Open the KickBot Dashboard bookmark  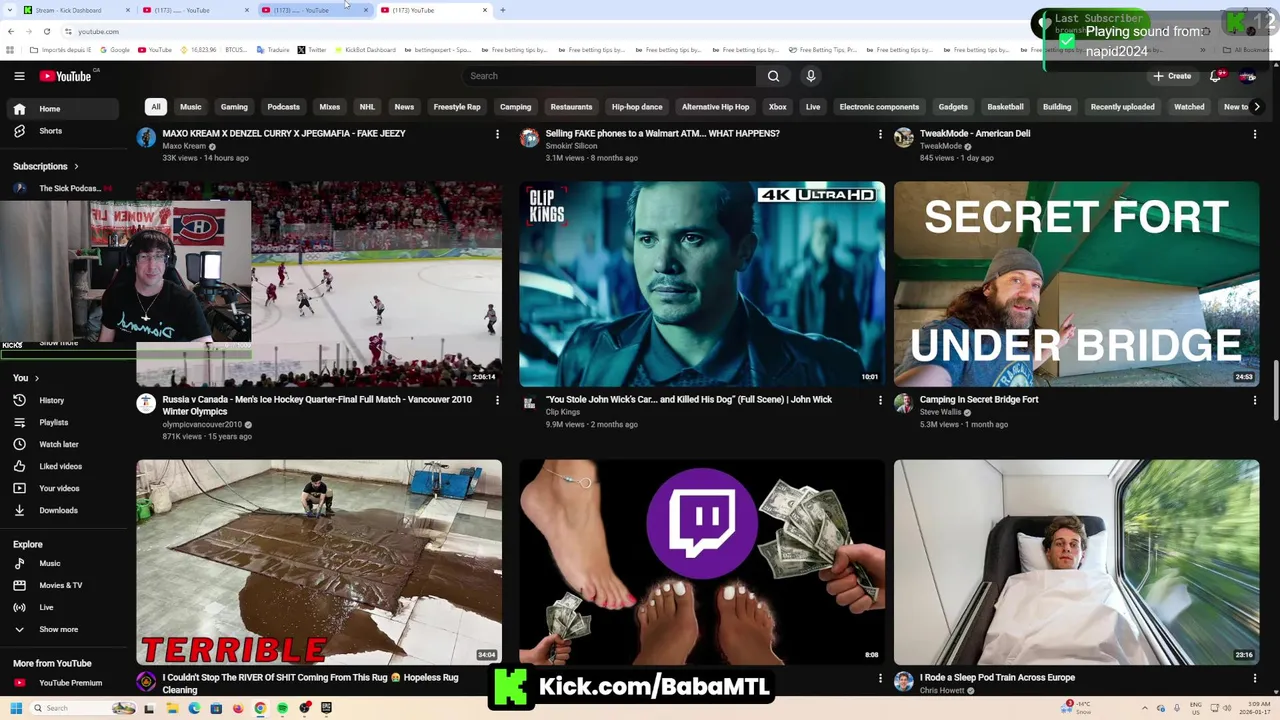pyautogui.click(x=365, y=50)
